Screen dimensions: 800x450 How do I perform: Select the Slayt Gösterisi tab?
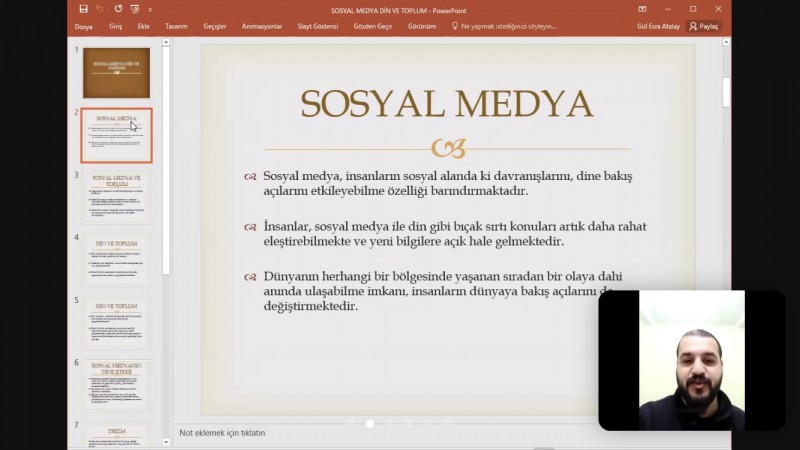pos(320,26)
